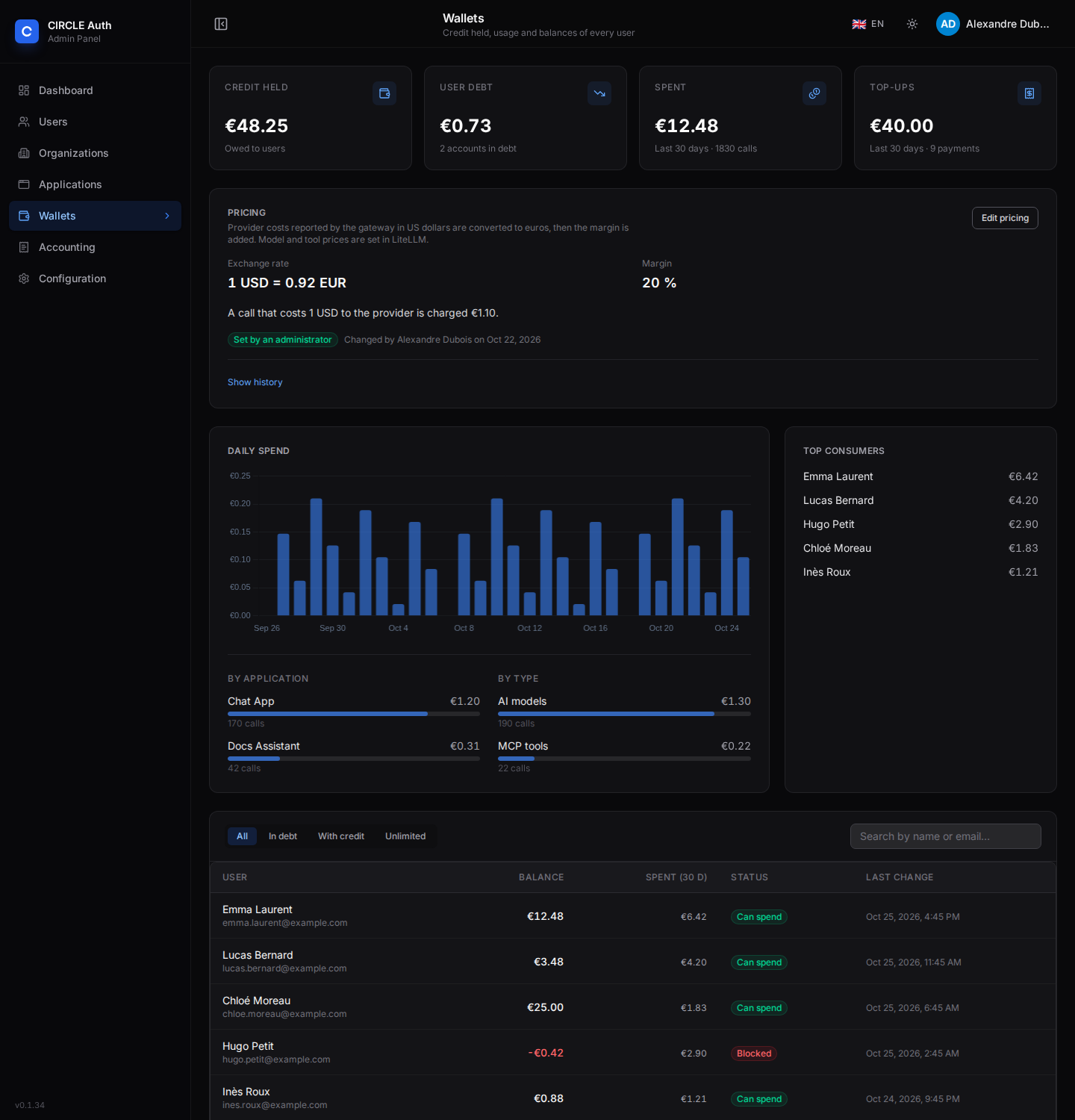Click the Accounting ledger icon
The width and height of the screenshot is (1075, 1120).
(24, 247)
